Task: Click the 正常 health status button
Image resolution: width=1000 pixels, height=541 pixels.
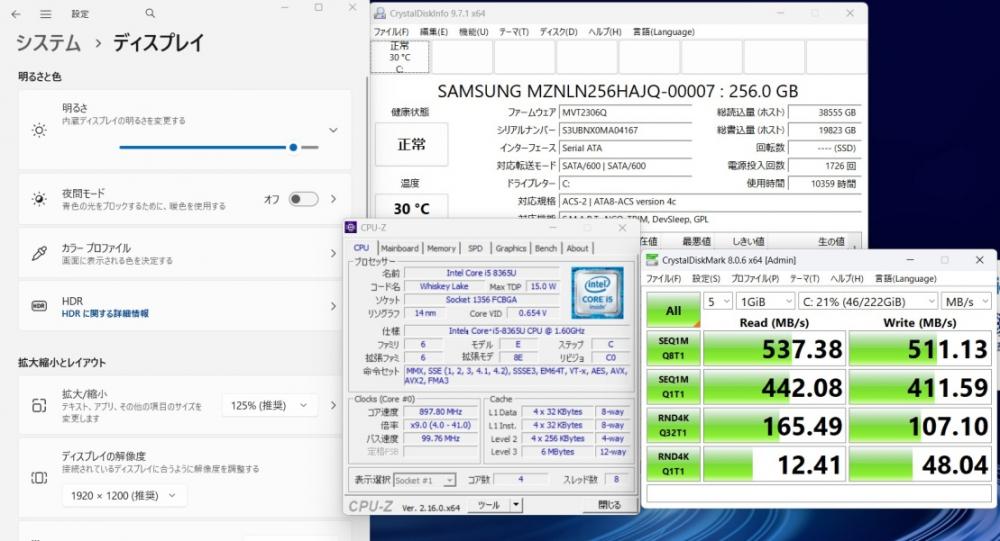Action: [411, 145]
